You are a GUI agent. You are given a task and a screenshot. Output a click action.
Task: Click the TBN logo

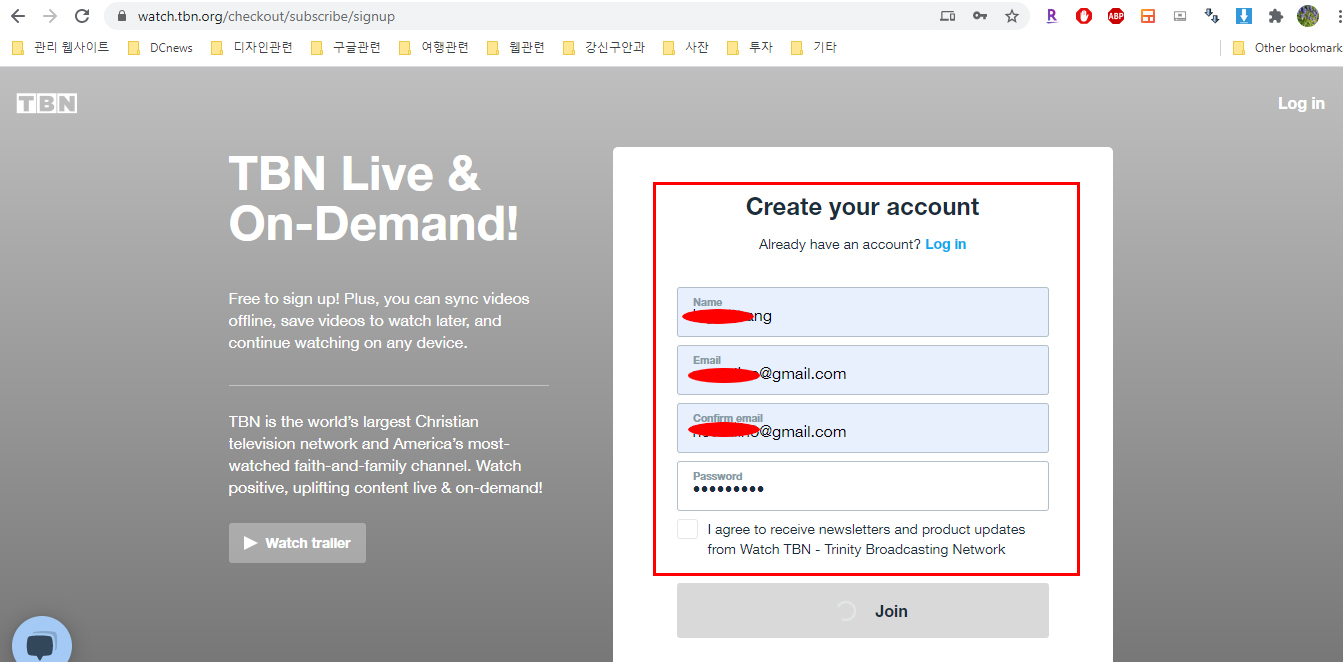47,103
